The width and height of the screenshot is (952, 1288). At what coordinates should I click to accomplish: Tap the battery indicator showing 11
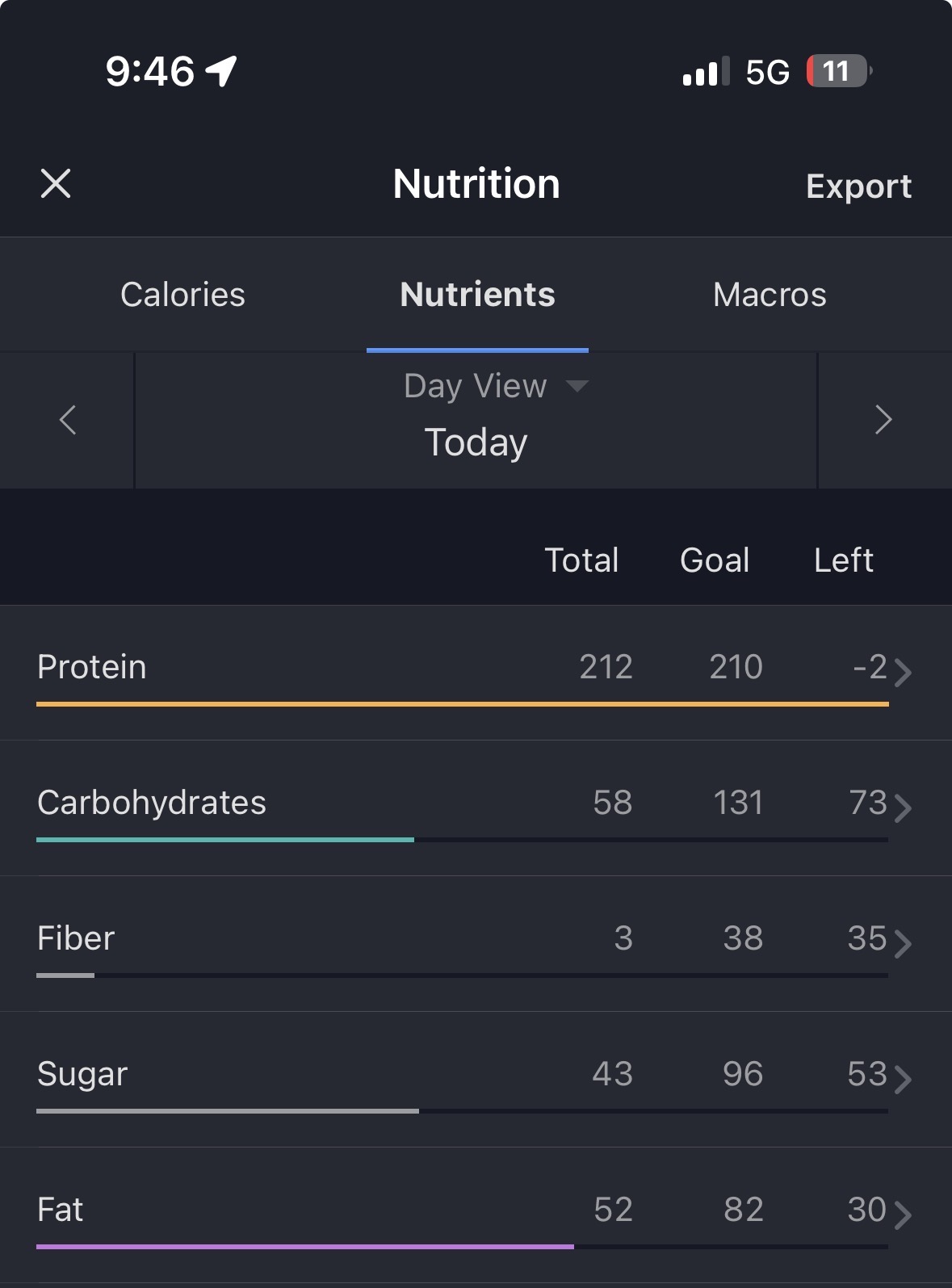click(838, 71)
